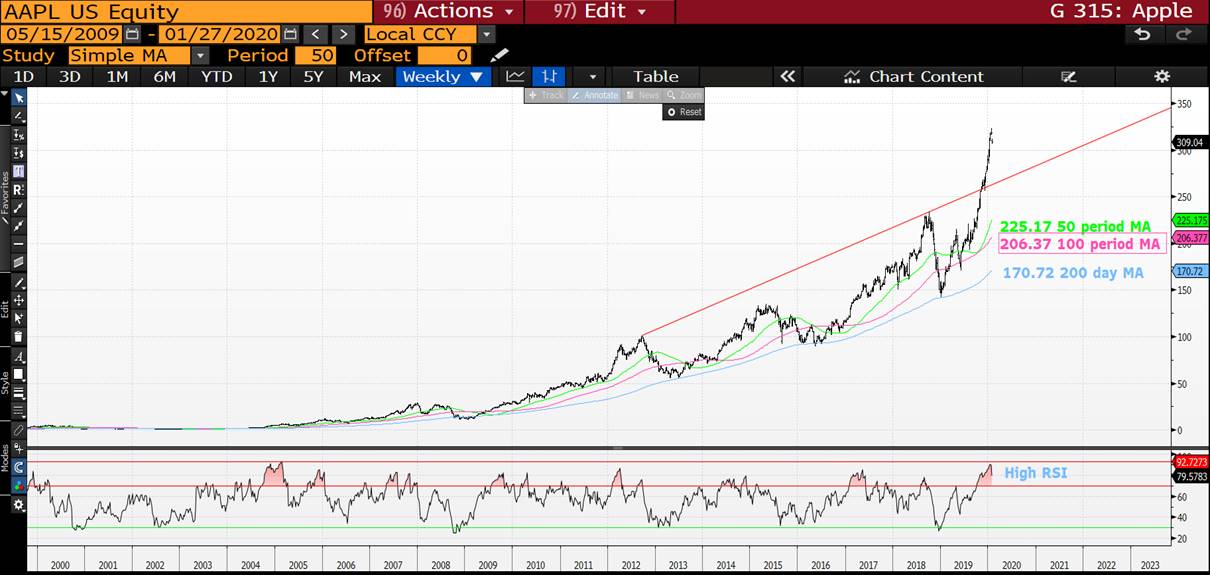The width and height of the screenshot is (1210, 575).
Task: Go to previous date range arrow
Action: point(314,34)
